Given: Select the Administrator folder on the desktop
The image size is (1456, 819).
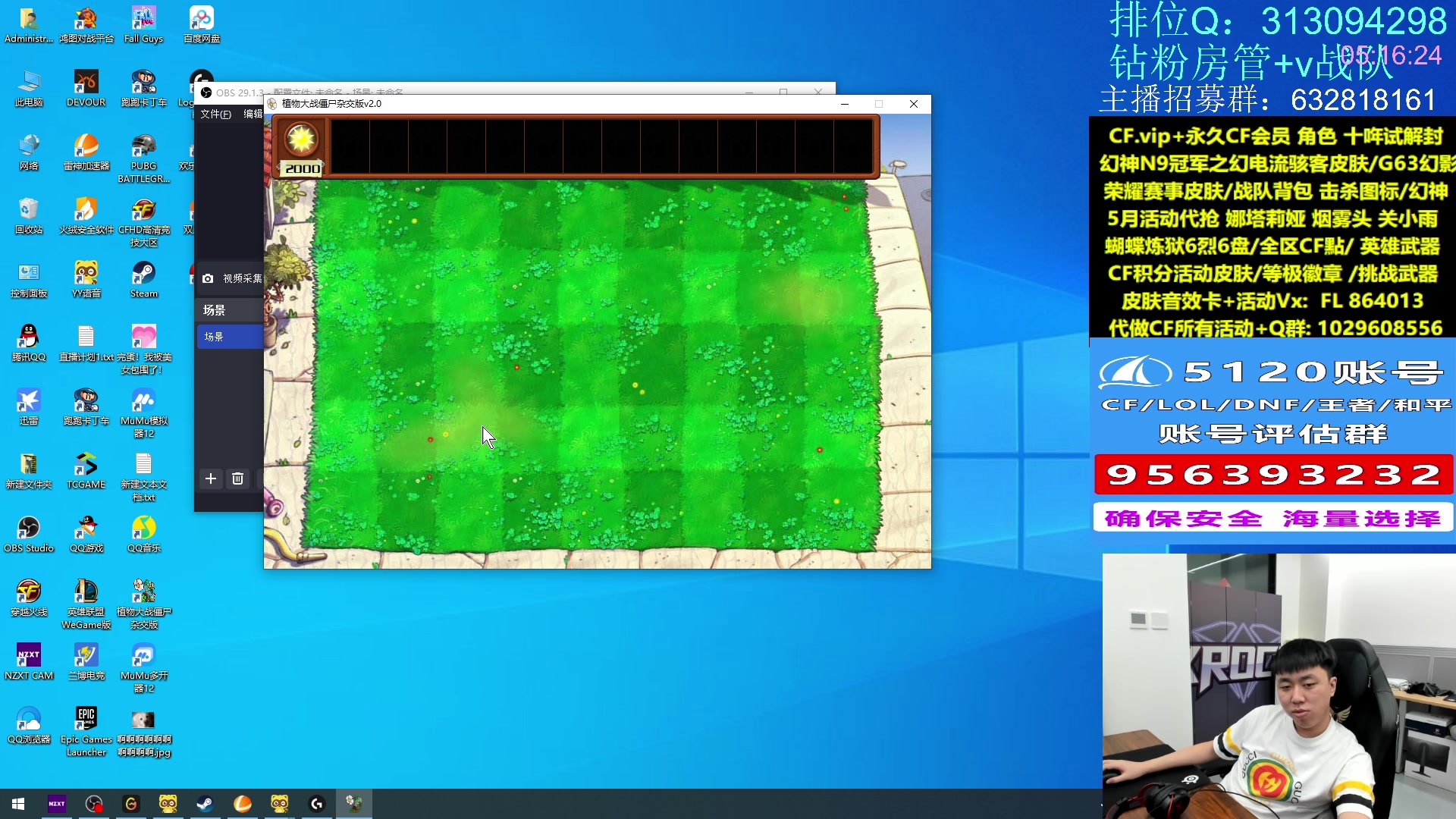Looking at the screenshot, I should pos(29,25).
